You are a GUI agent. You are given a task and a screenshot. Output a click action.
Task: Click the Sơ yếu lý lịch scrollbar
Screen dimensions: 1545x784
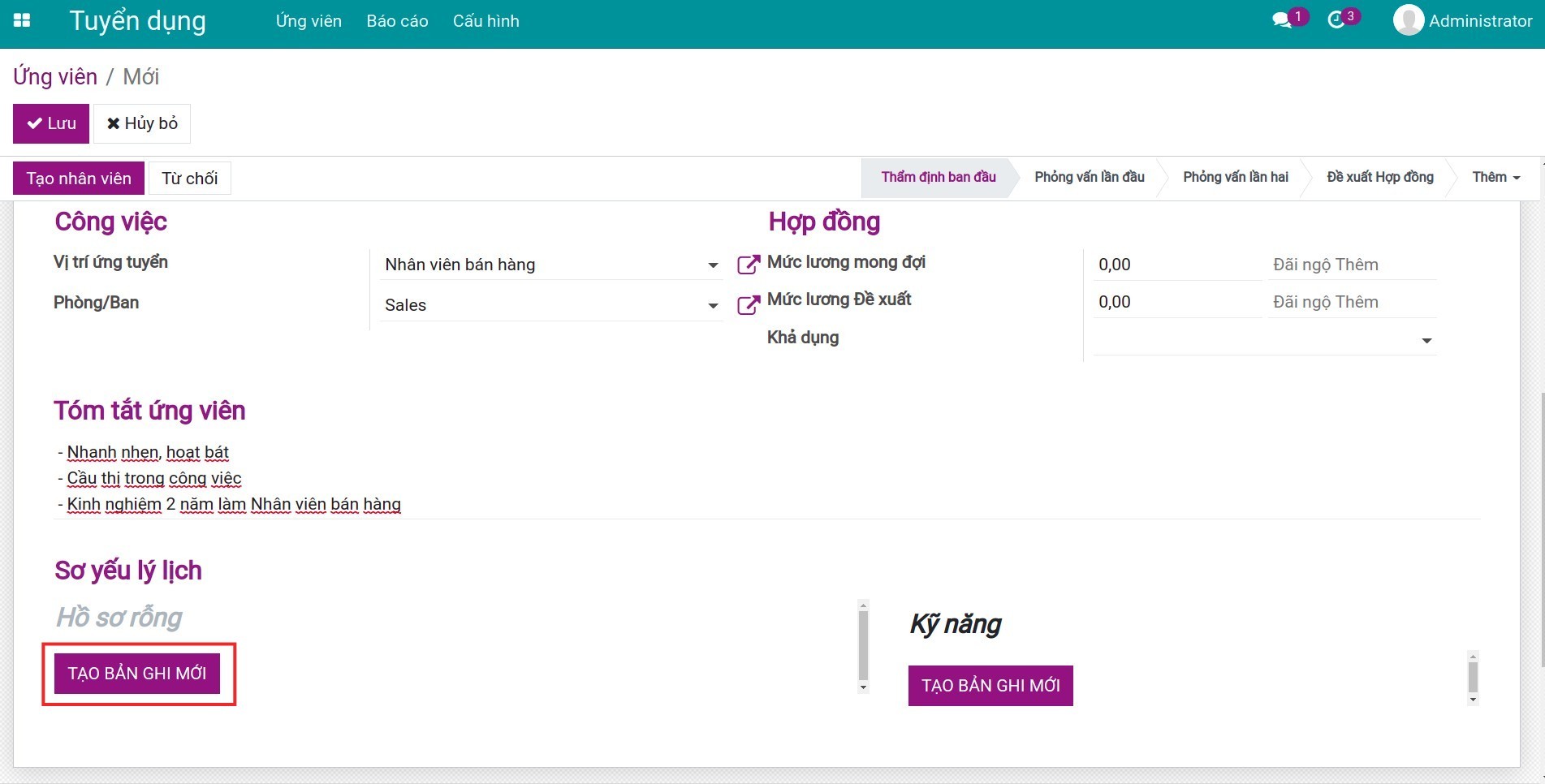coord(863,646)
